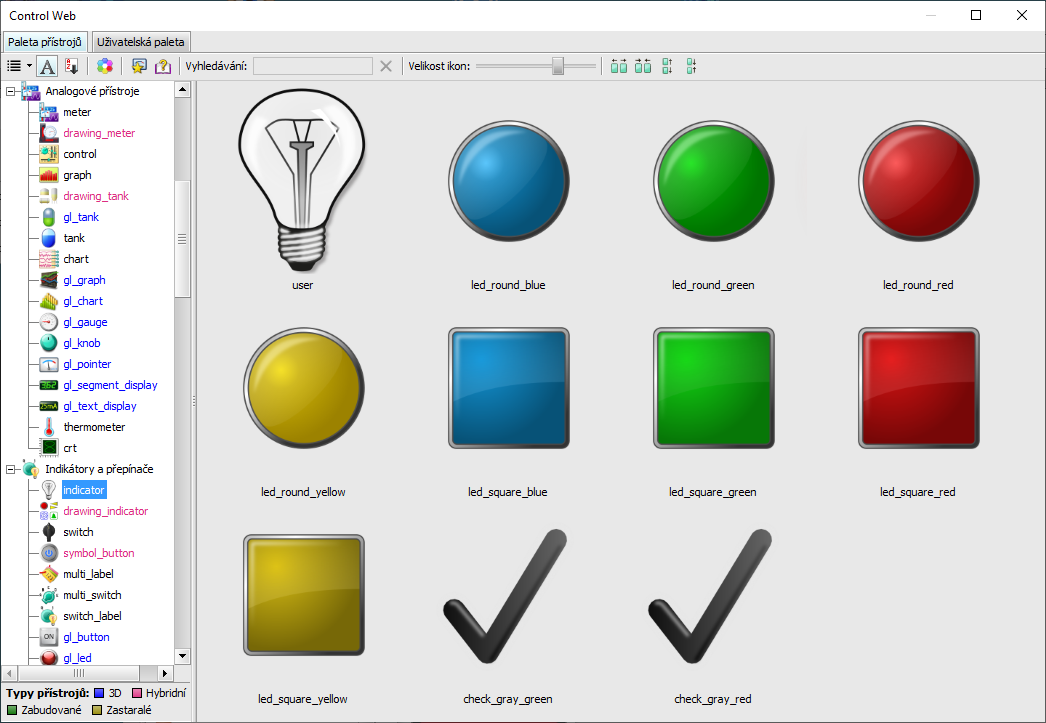Image resolution: width=1046 pixels, height=723 pixels.
Task: Click the question mark help toolbar icon
Action: (163, 66)
